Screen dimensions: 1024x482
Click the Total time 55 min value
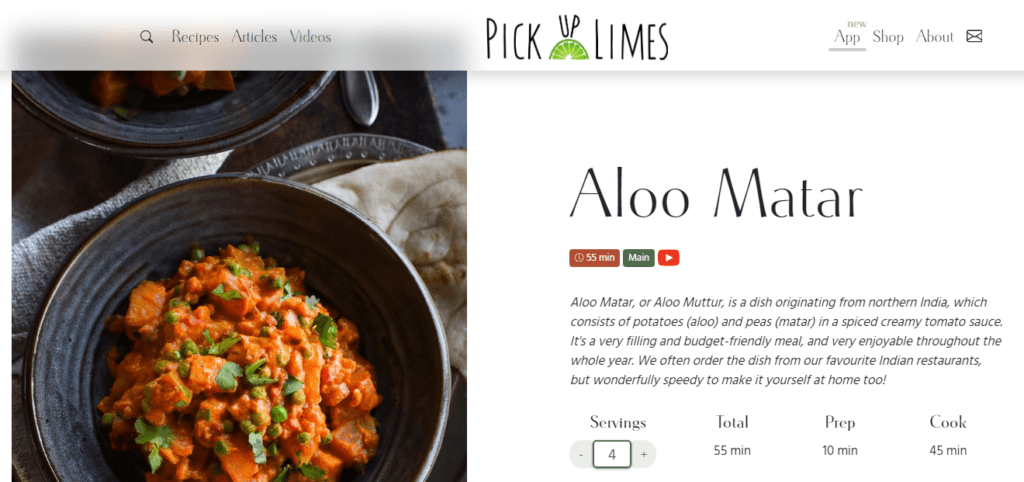731,450
